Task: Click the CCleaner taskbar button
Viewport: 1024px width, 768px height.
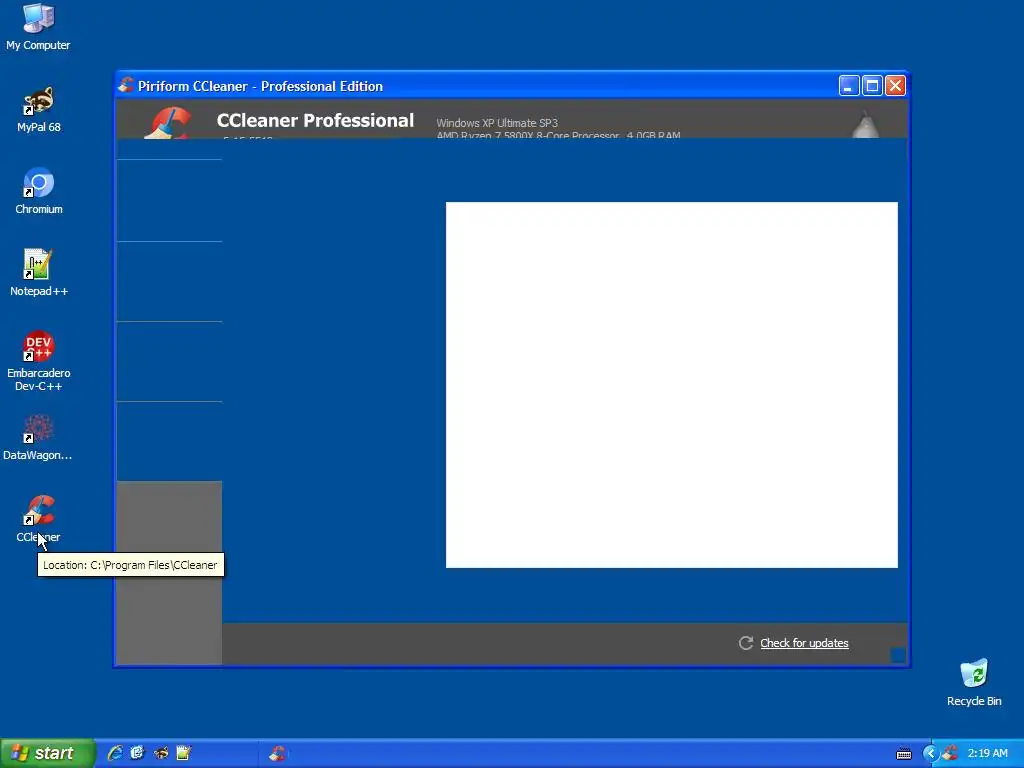Action: pyautogui.click(x=278, y=754)
